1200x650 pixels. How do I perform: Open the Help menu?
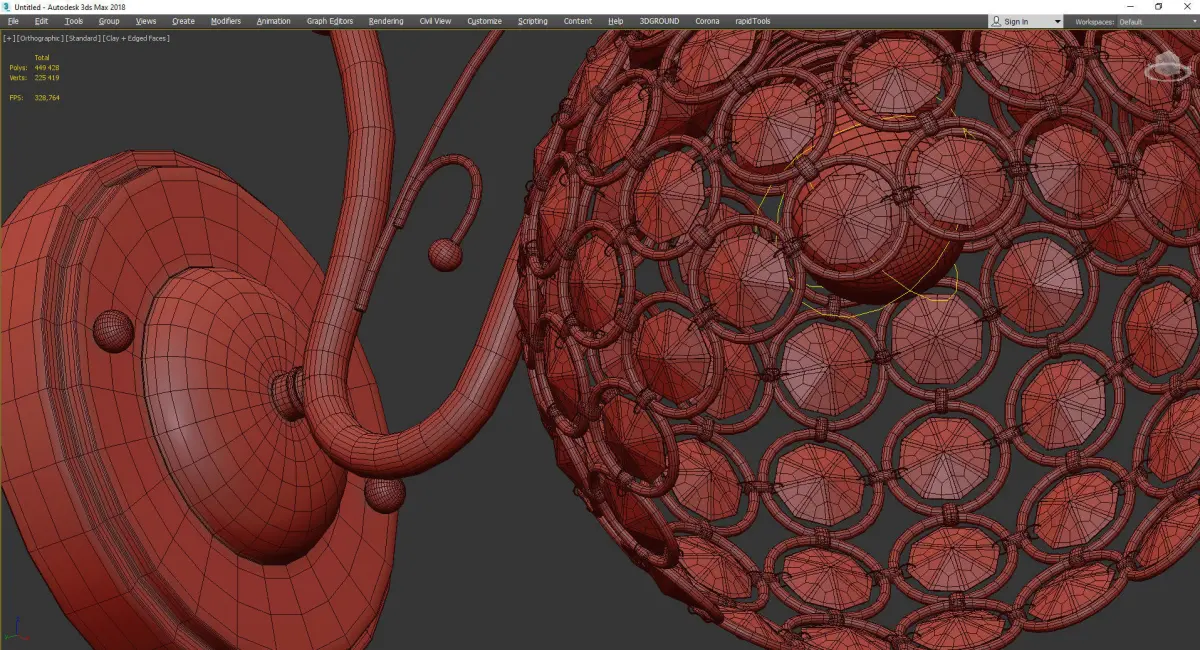(616, 21)
